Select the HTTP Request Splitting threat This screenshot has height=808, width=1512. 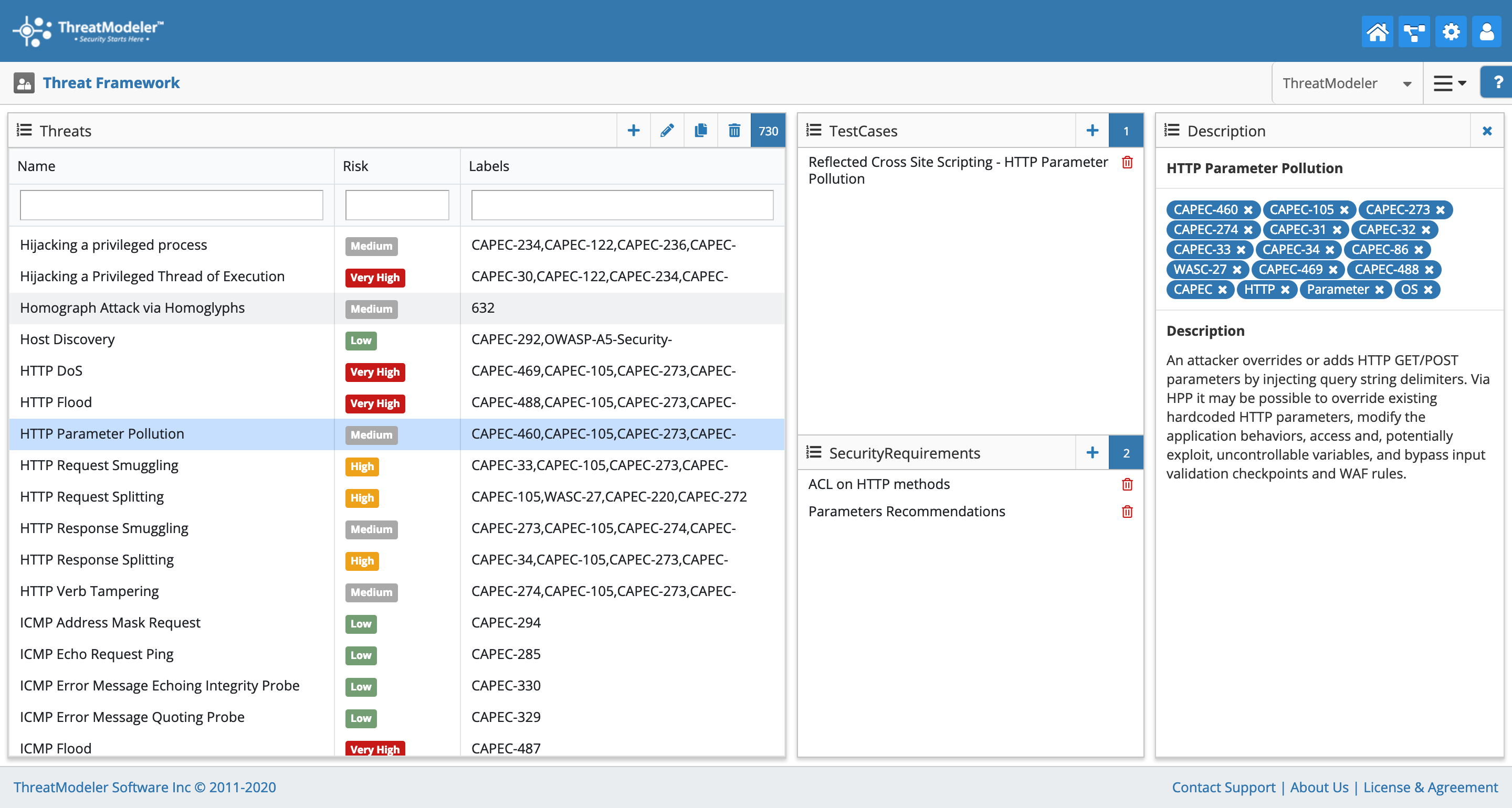397,497
